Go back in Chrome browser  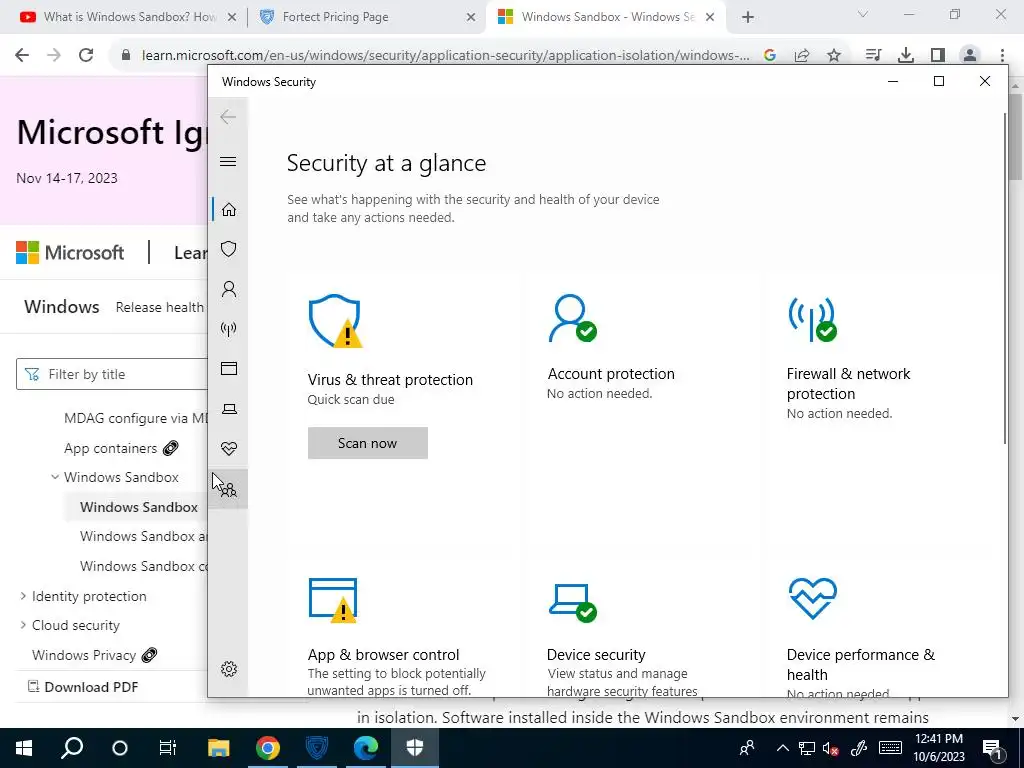pos(22,55)
